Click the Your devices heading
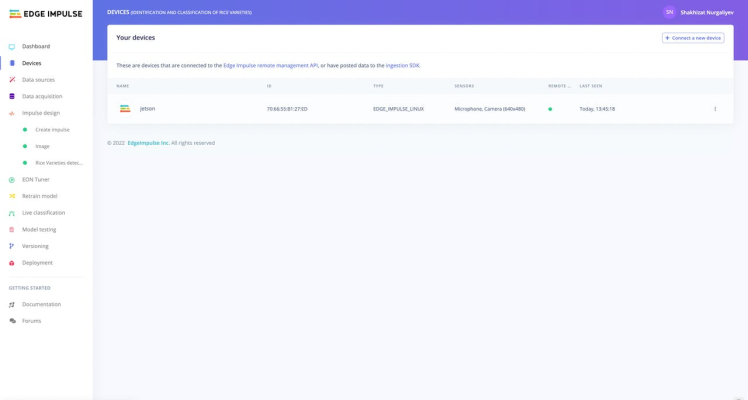The image size is (748, 400). coord(135,38)
